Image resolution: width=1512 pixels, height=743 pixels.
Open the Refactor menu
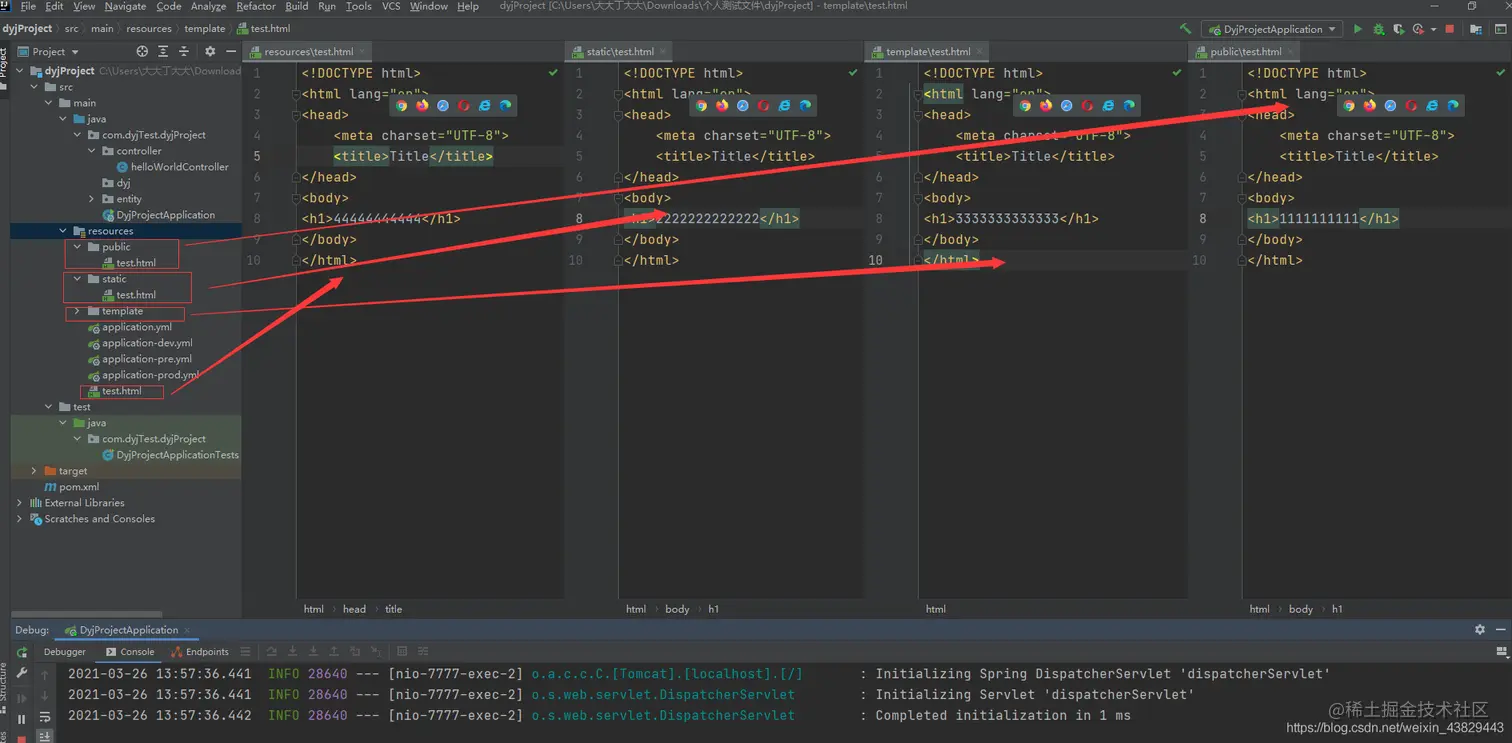[256, 6]
